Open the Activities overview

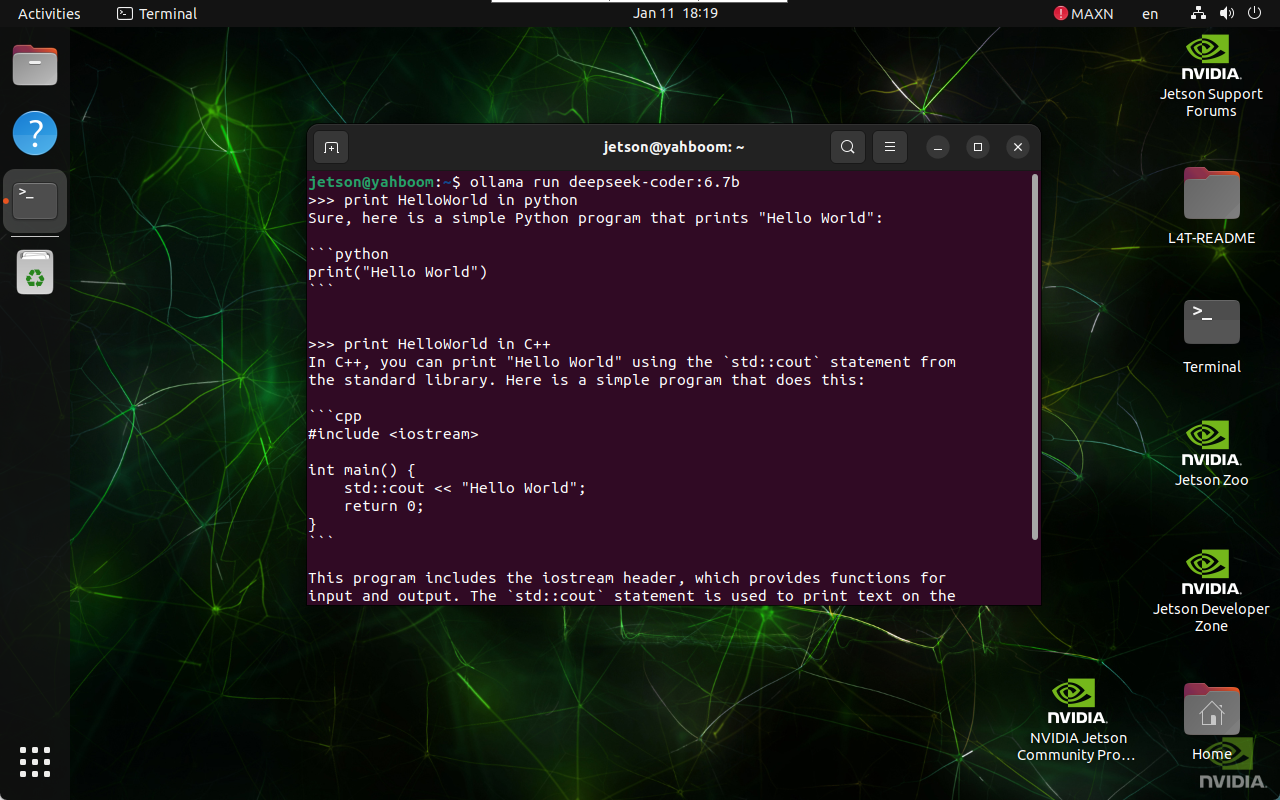click(x=49, y=13)
